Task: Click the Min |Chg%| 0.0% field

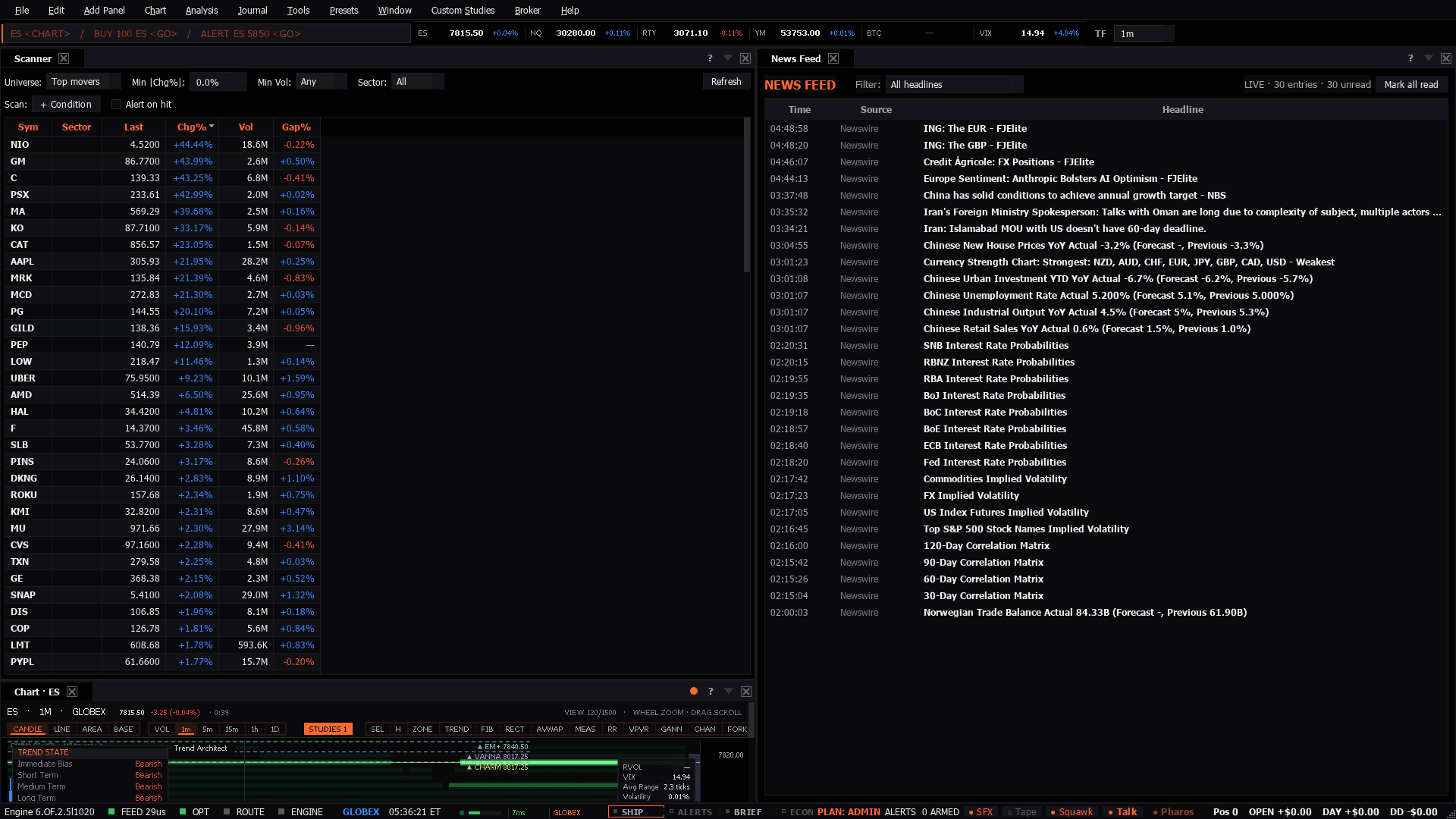Action: click(218, 82)
